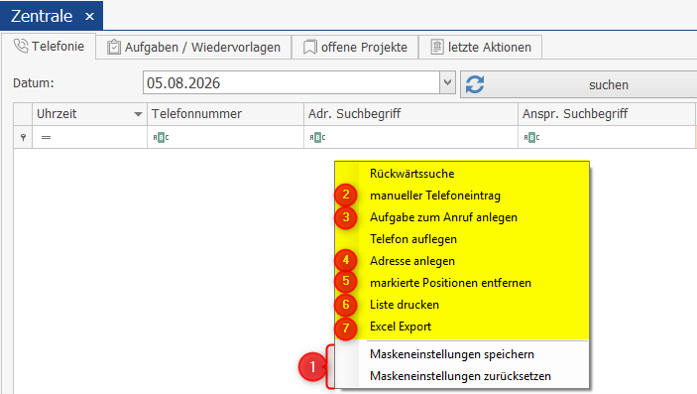Image resolution: width=697 pixels, height=394 pixels.
Task: Open the offene Projekte tab
Action: click(355, 47)
